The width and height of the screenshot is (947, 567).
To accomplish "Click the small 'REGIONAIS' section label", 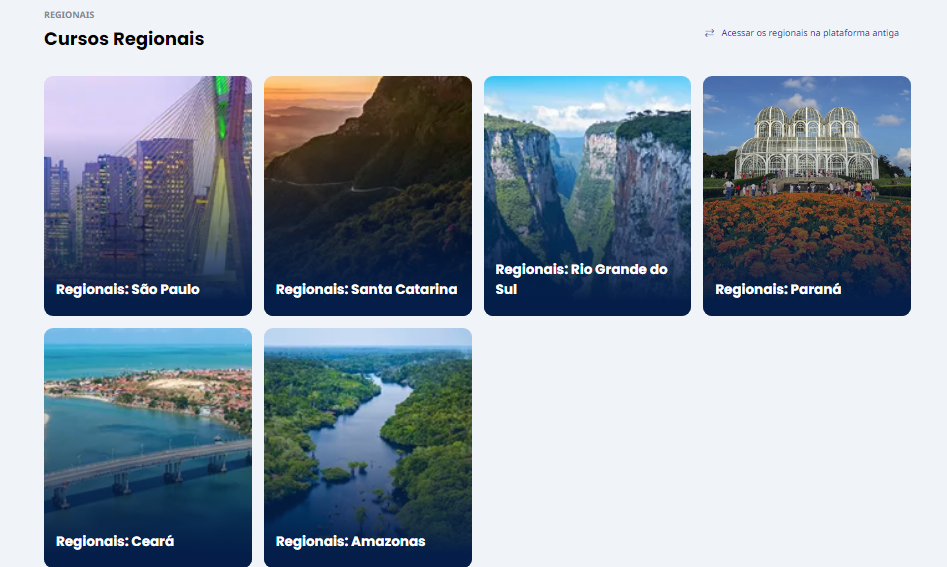I will pos(69,14).
